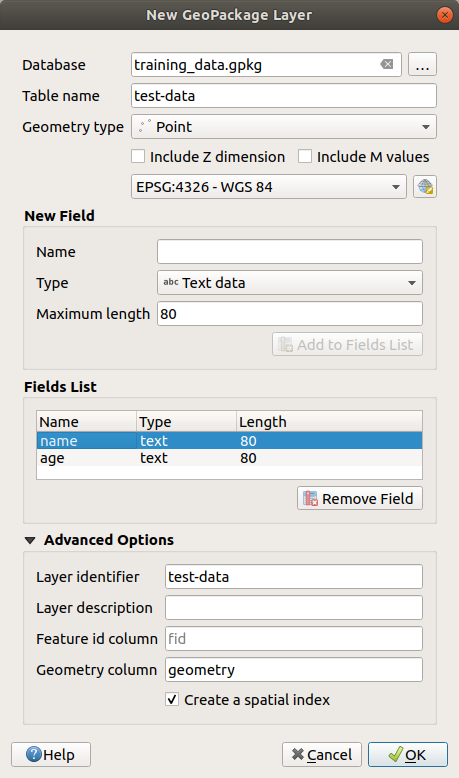This screenshot has height=778, width=459.
Task: Open the database file browser button
Action: (422, 65)
